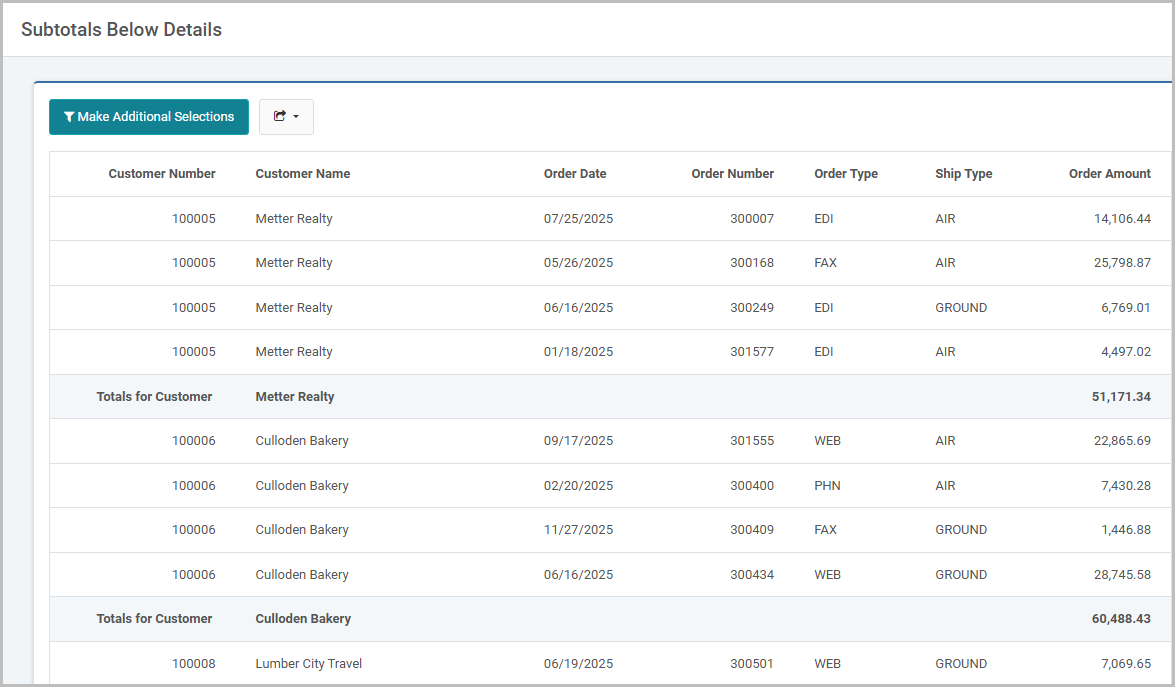Screen dimensions: 1175x687
Task: Click bold Metter Realty in totals row
Action: [x=294, y=397]
